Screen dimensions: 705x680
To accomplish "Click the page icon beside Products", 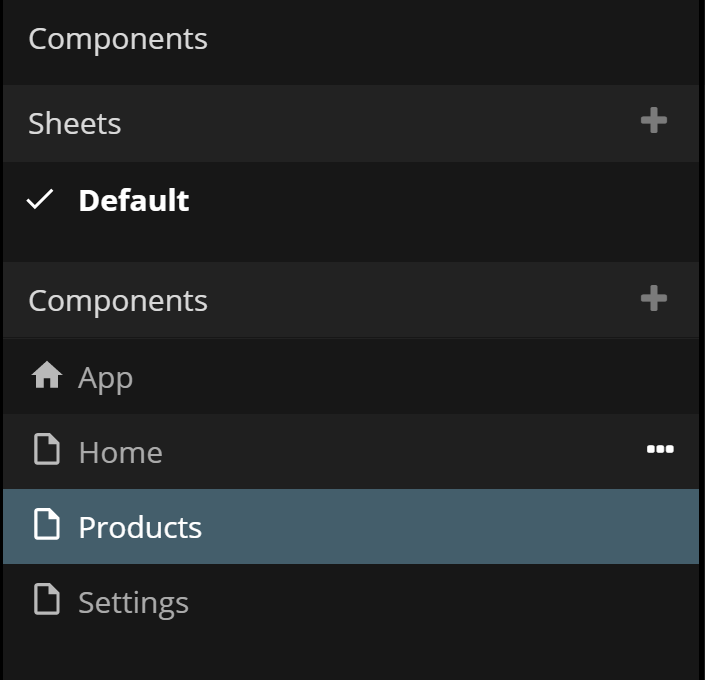I will 47,526.
